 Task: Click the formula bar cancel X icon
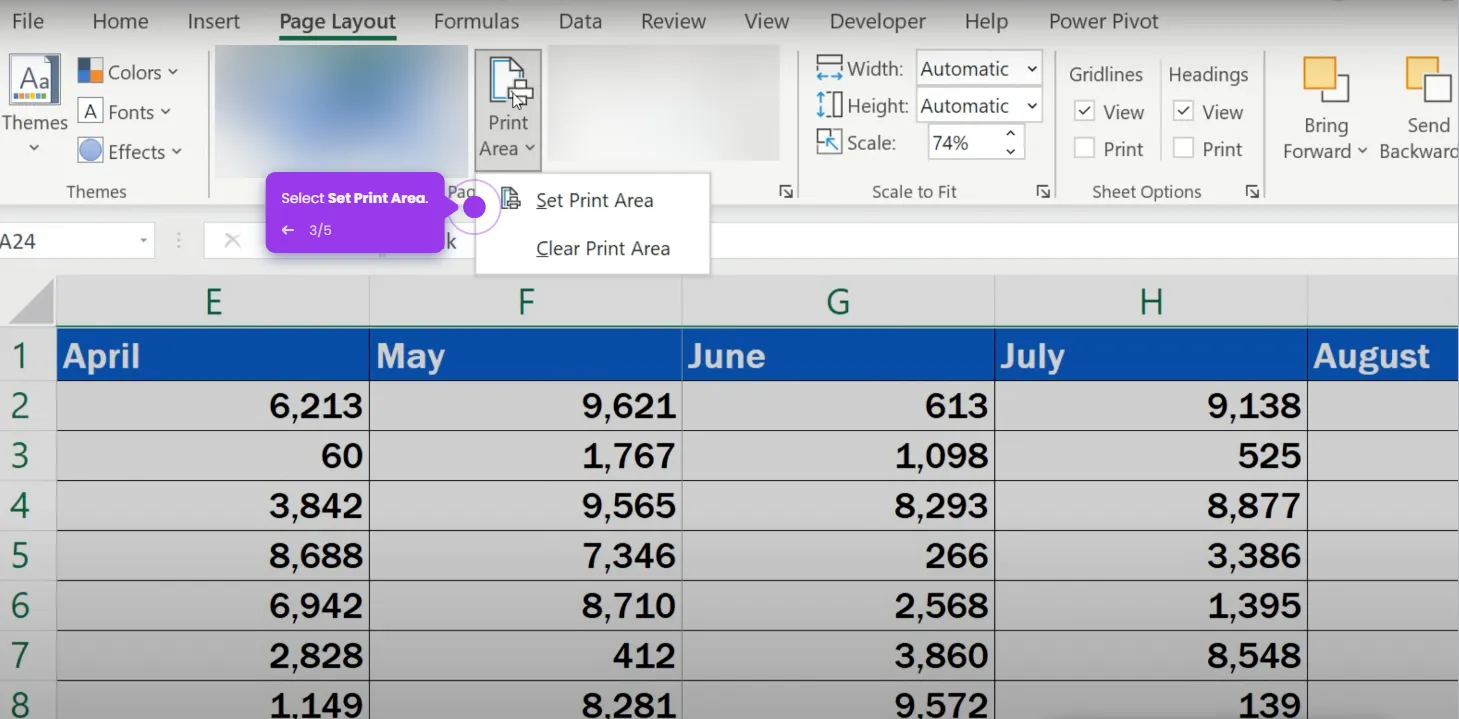pos(232,241)
